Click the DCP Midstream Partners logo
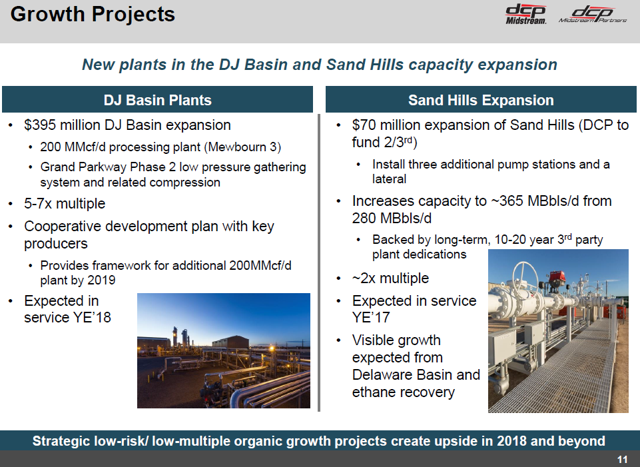The image size is (640, 467). point(593,15)
